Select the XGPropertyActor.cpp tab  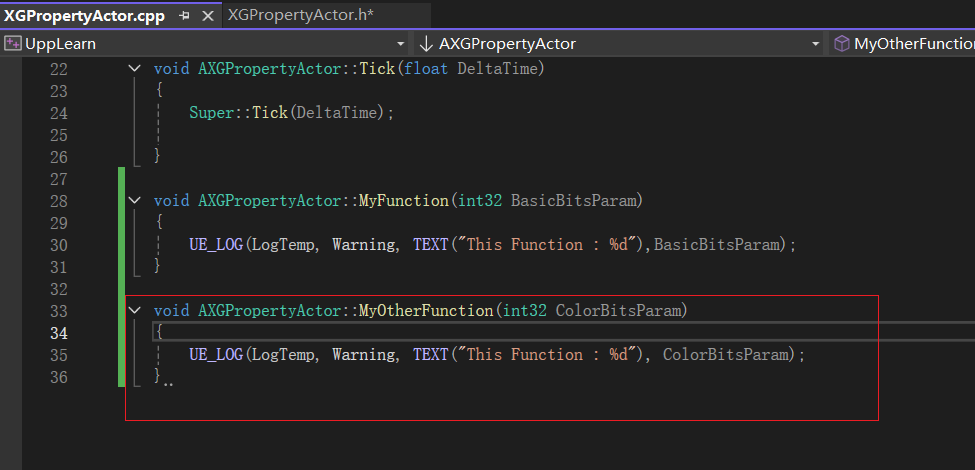click(84, 16)
